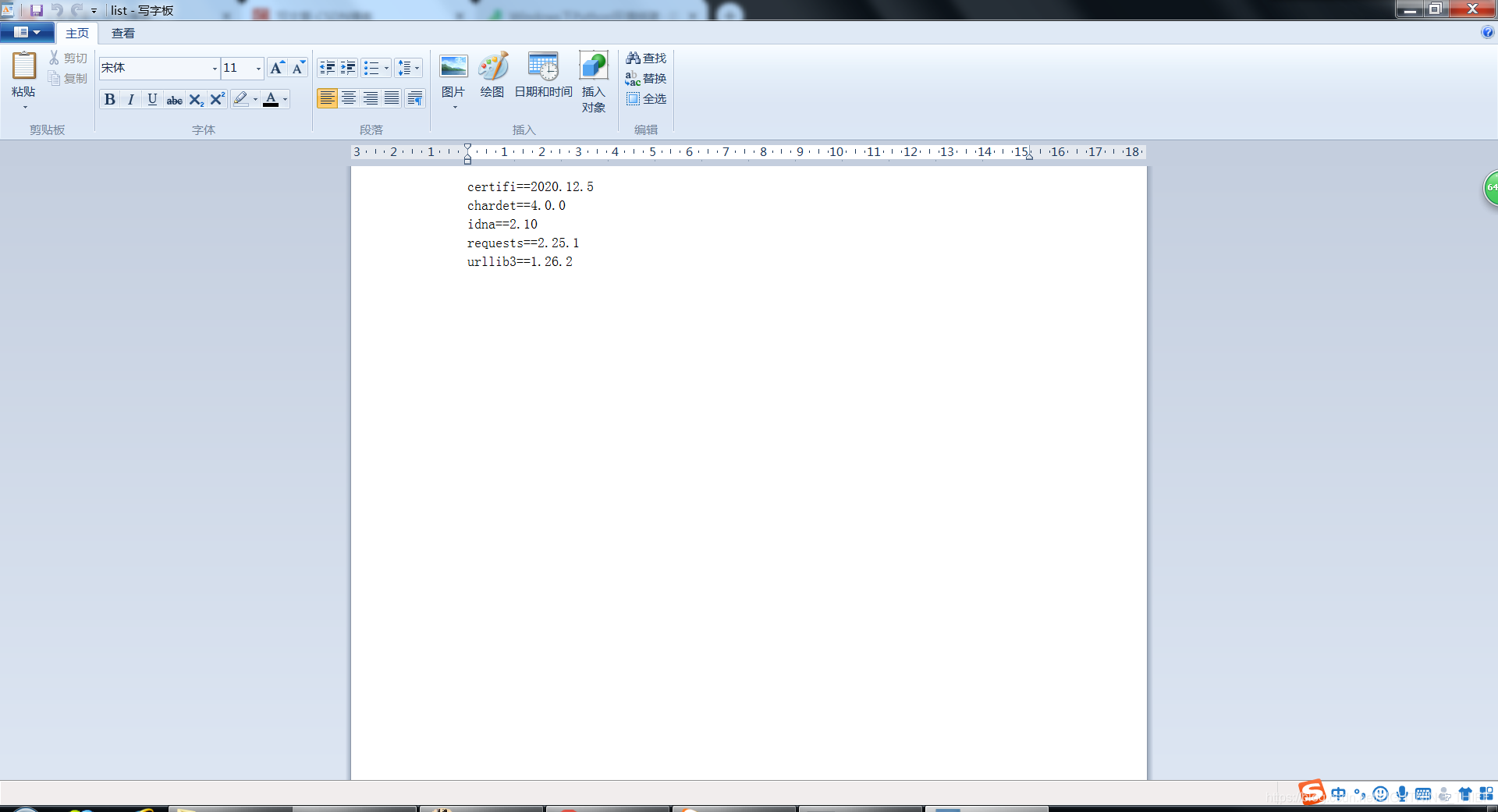1498x812 pixels.
Task: Open the line spacing dropdown
Action: [x=408, y=68]
